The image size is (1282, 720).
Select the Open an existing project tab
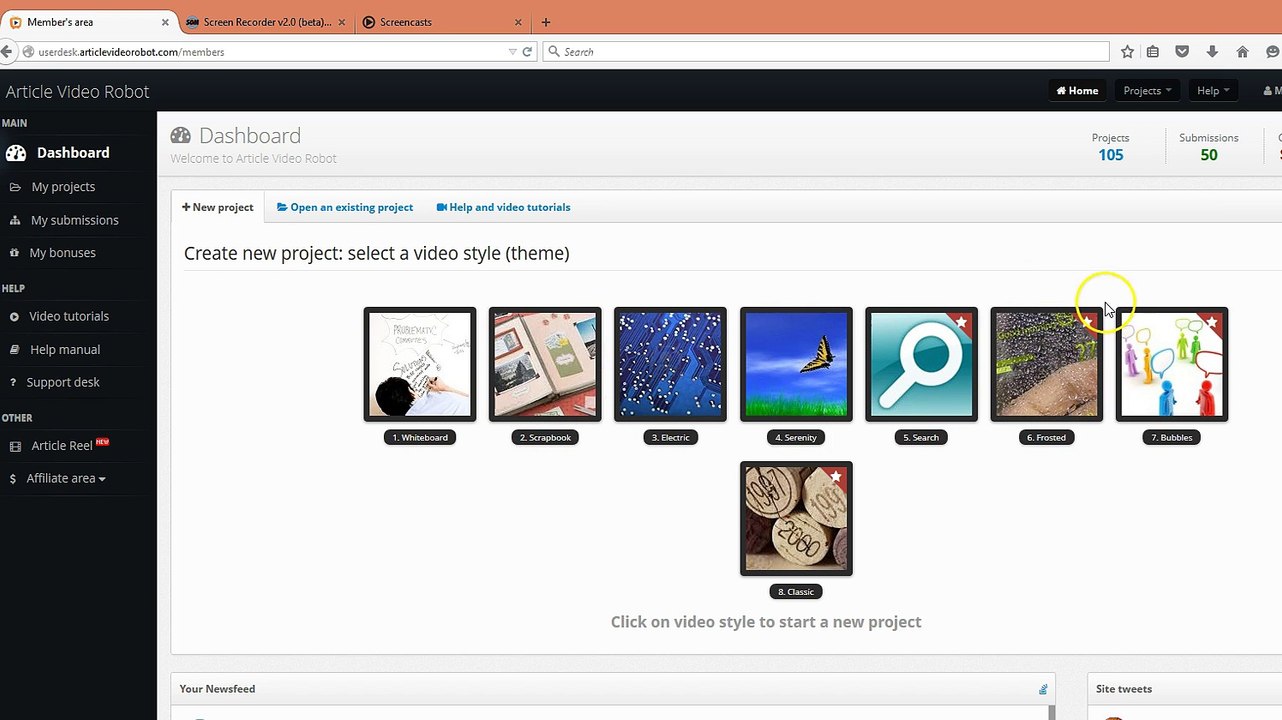(x=344, y=207)
